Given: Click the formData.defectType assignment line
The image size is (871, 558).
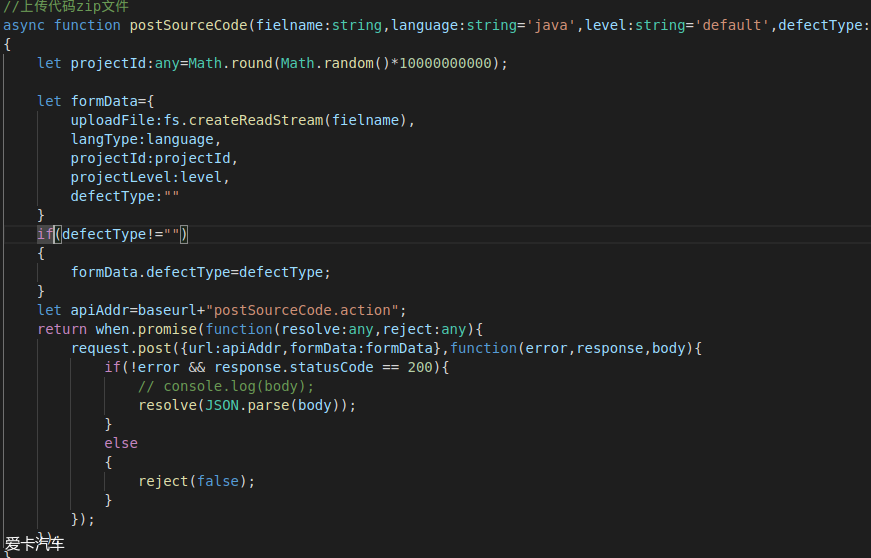Looking at the screenshot, I should (x=200, y=272).
